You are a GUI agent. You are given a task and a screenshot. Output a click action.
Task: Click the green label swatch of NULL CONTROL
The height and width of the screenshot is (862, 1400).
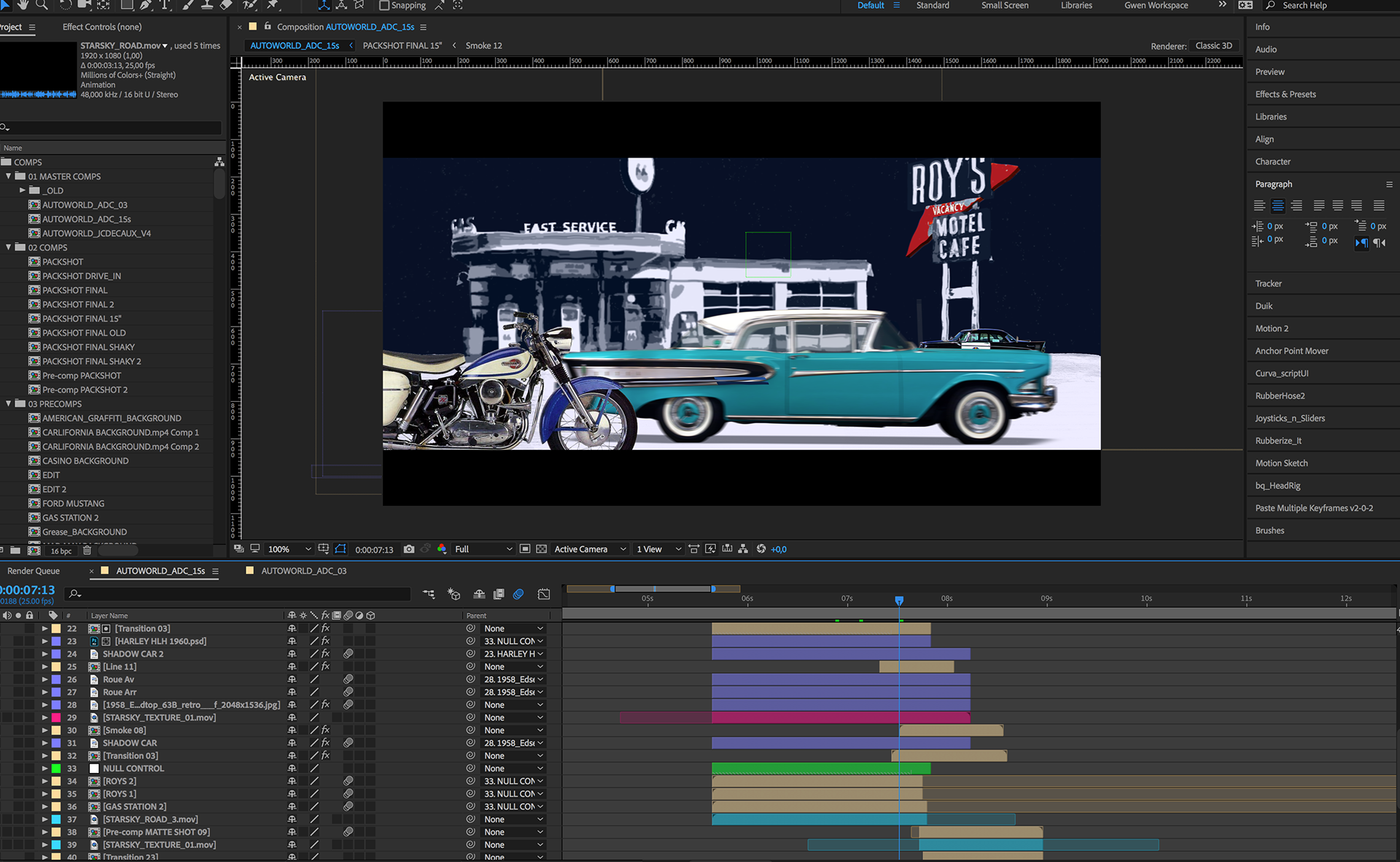click(56, 769)
